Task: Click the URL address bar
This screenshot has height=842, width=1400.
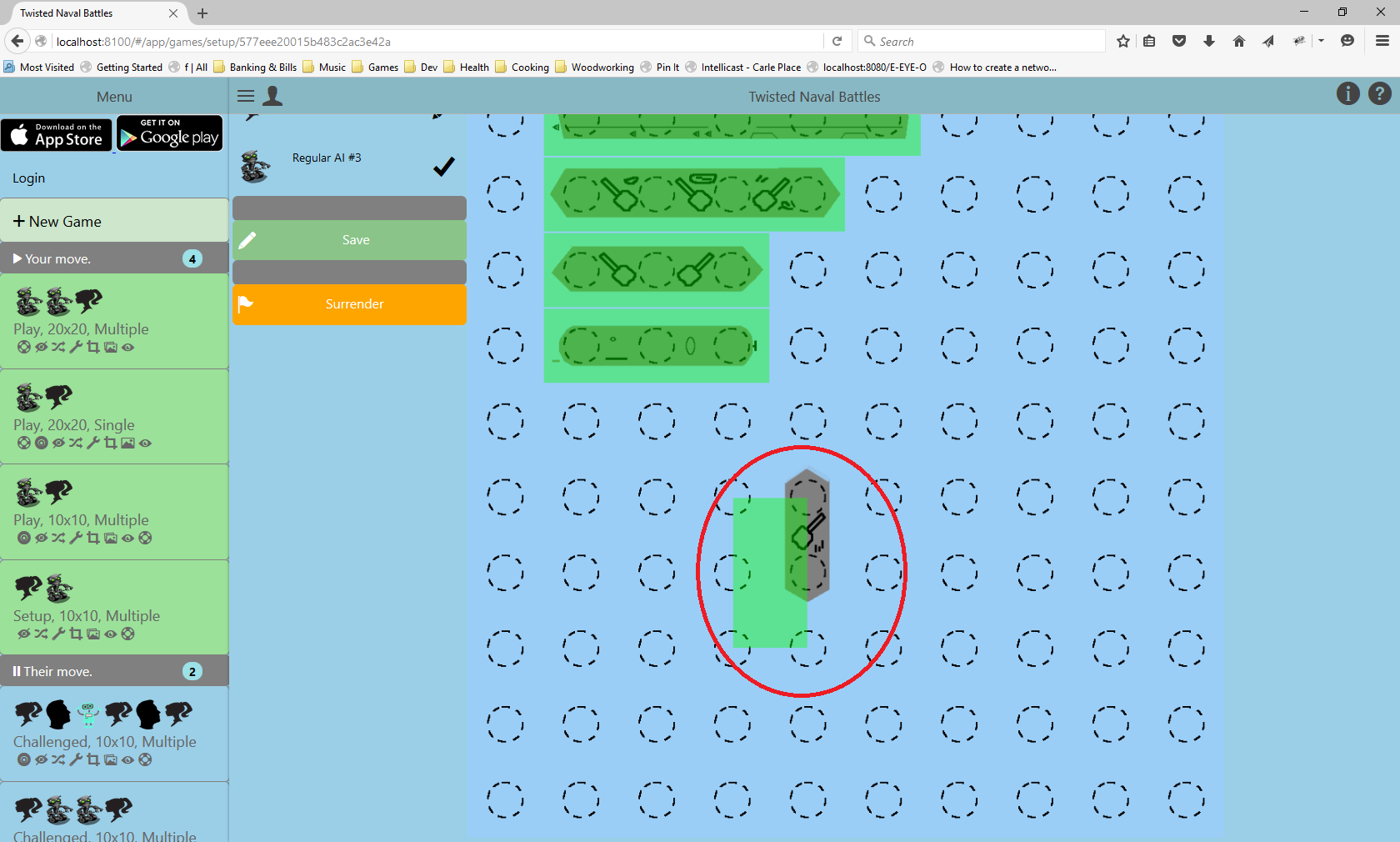Action: [x=437, y=41]
